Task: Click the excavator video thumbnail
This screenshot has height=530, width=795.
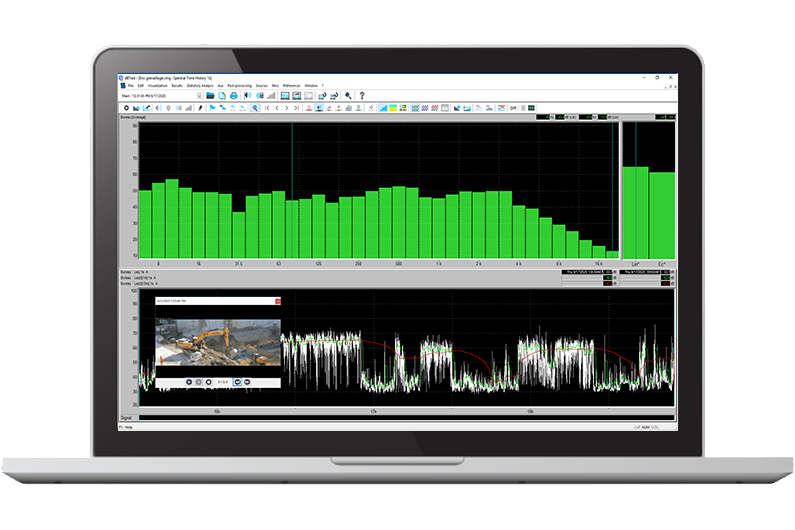Action: pyautogui.click(x=218, y=342)
